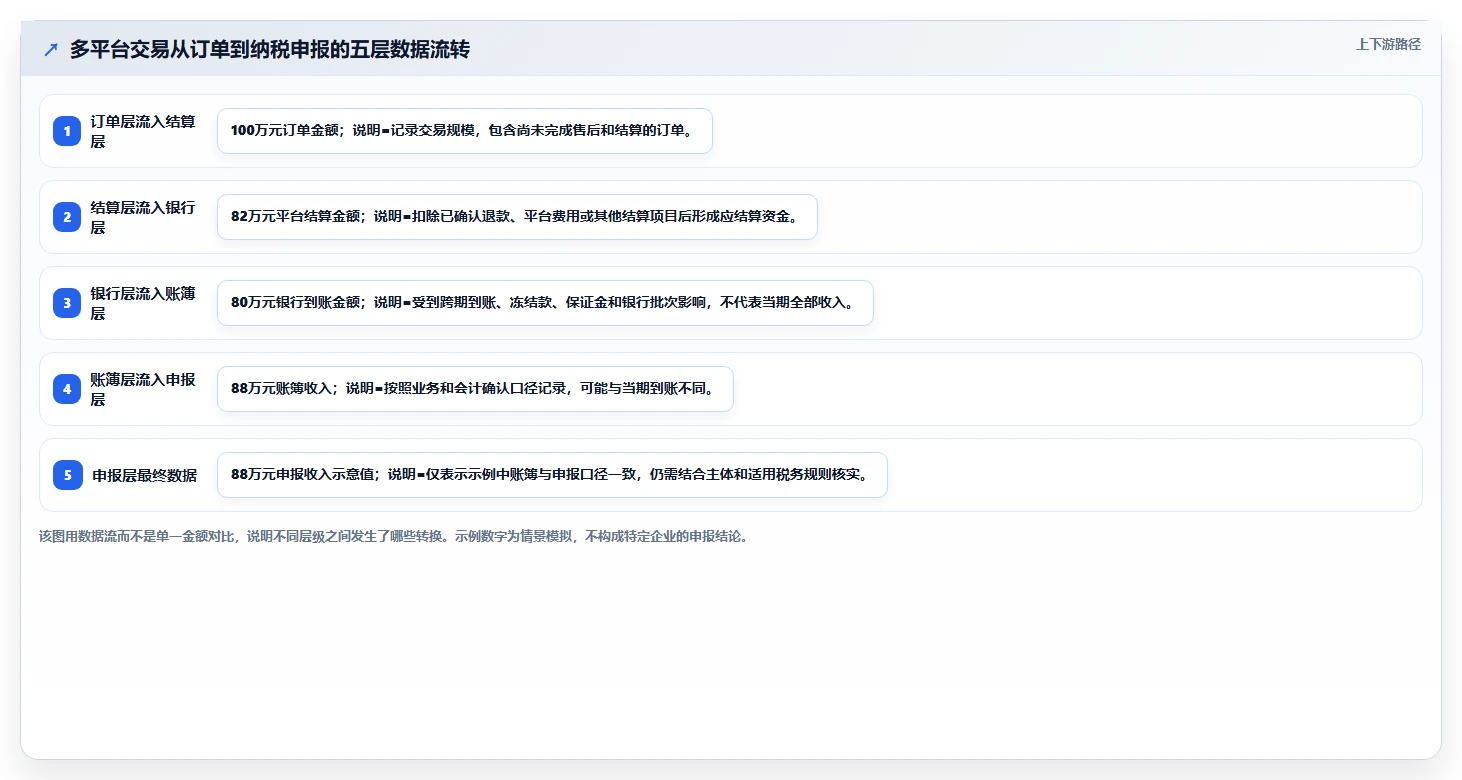
Task: Open the 80万元银行到账金额 description box
Action: pyautogui.click(x=545, y=303)
